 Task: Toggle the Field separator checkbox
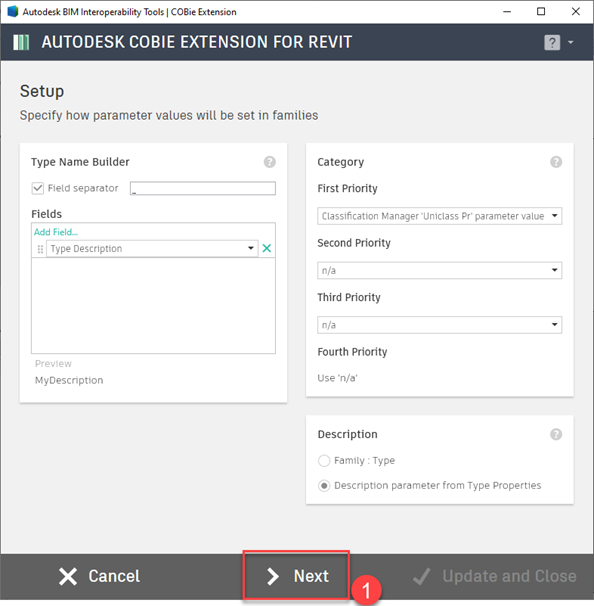click(x=37, y=188)
